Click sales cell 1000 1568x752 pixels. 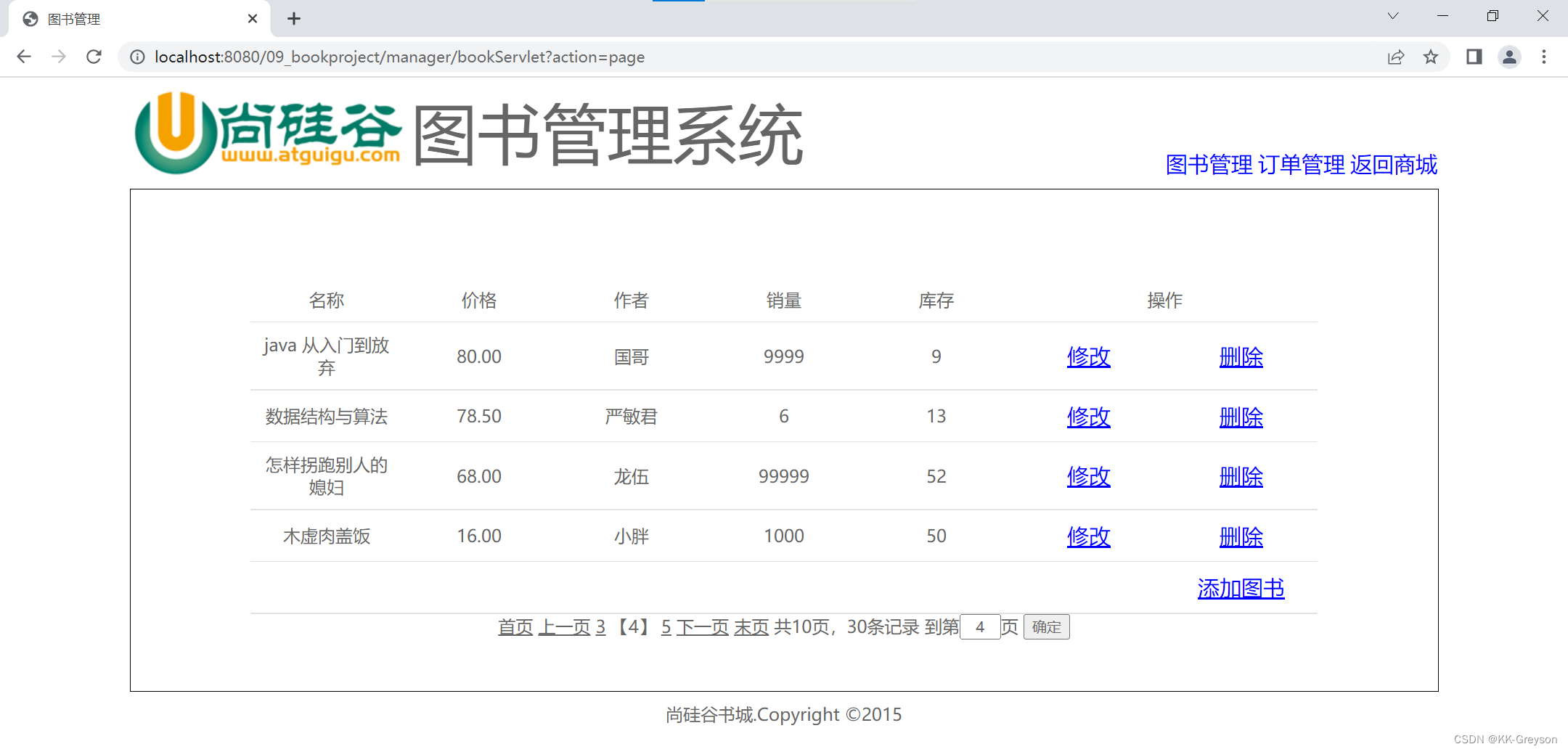tap(784, 536)
